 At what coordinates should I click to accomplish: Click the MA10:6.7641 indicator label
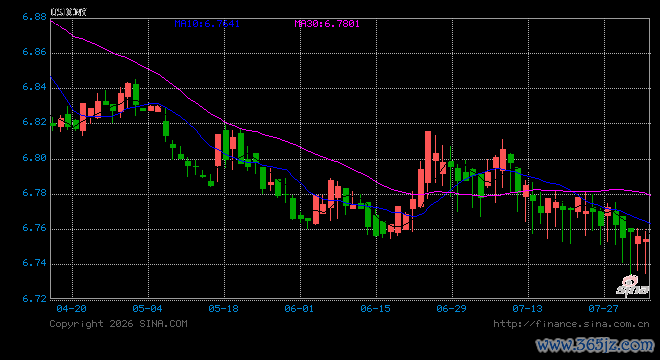coord(207,24)
